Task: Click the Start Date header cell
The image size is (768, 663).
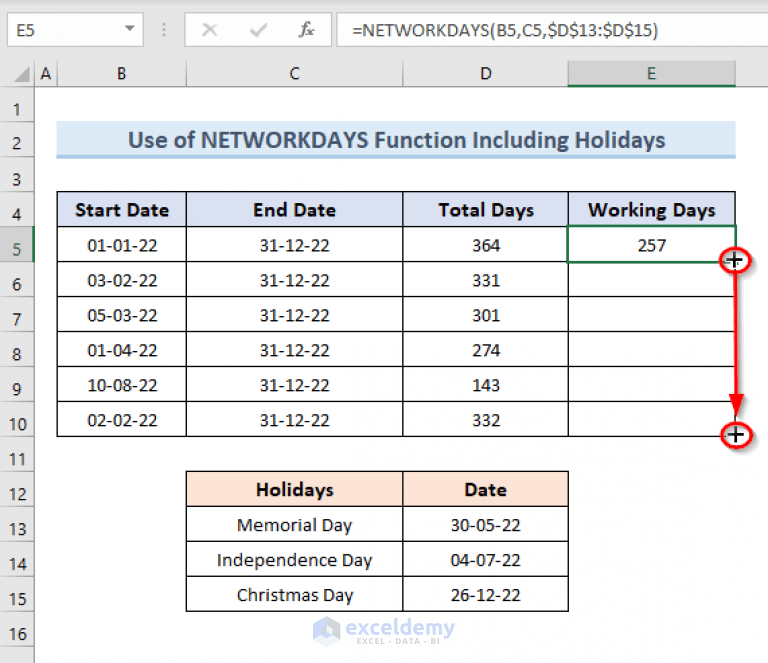Action: 121,210
